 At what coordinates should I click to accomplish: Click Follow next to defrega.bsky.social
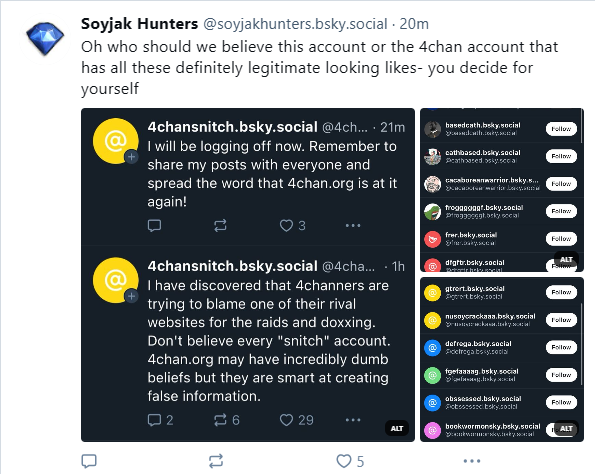pos(561,347)
